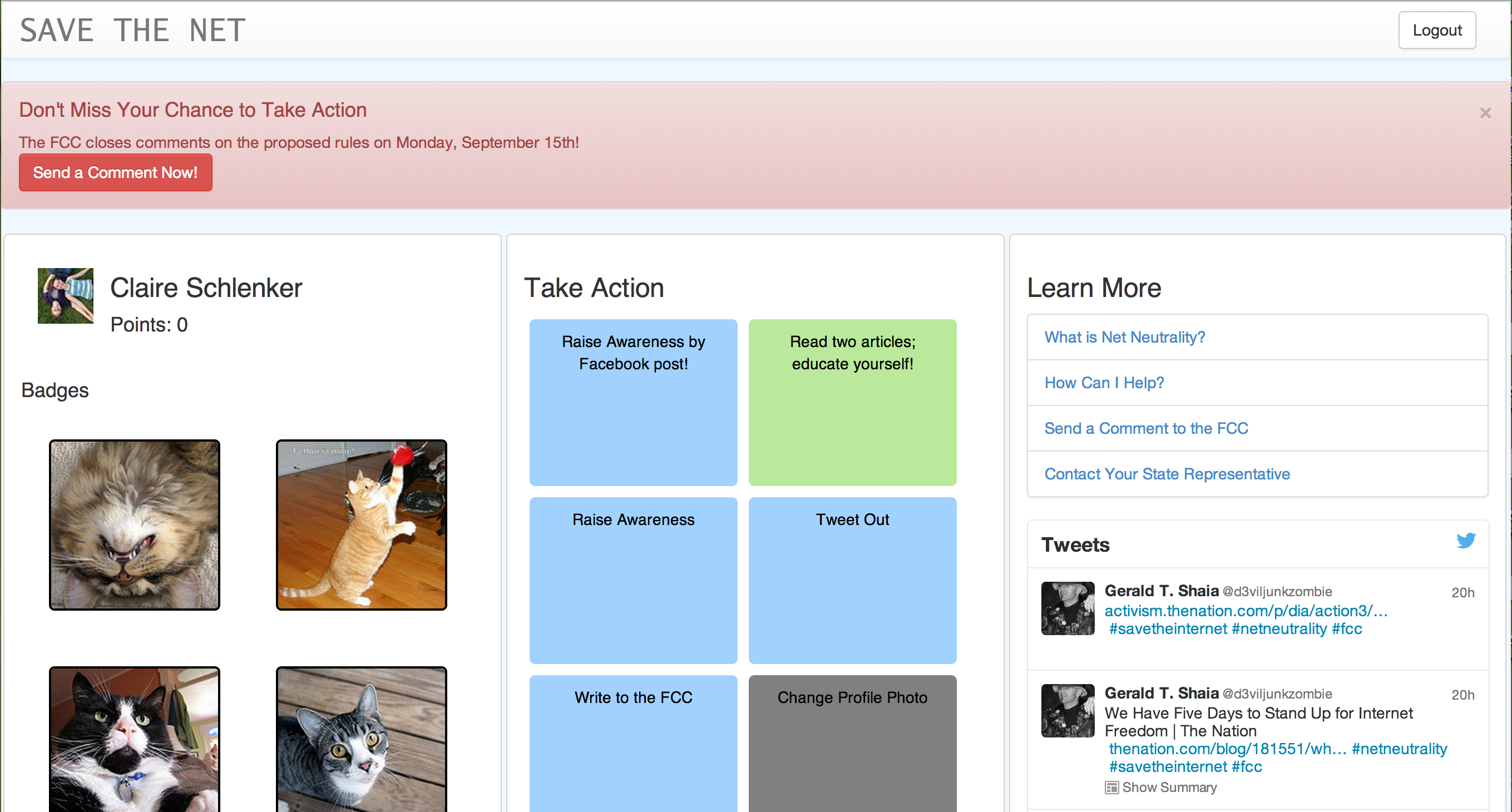Select the green Read two articles tile

click(852, 402)
